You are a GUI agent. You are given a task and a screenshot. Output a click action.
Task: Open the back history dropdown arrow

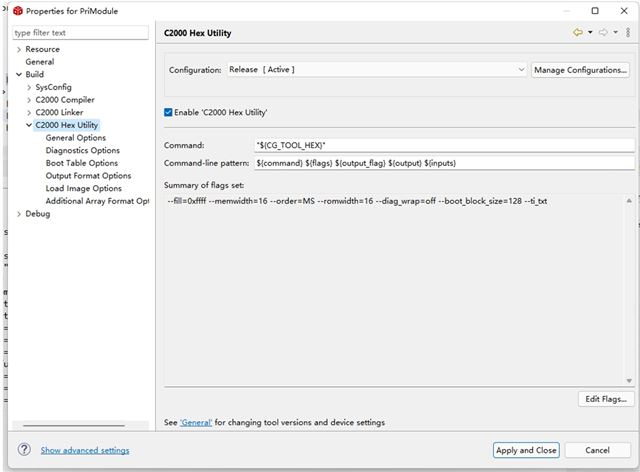(x=590, y=33)
